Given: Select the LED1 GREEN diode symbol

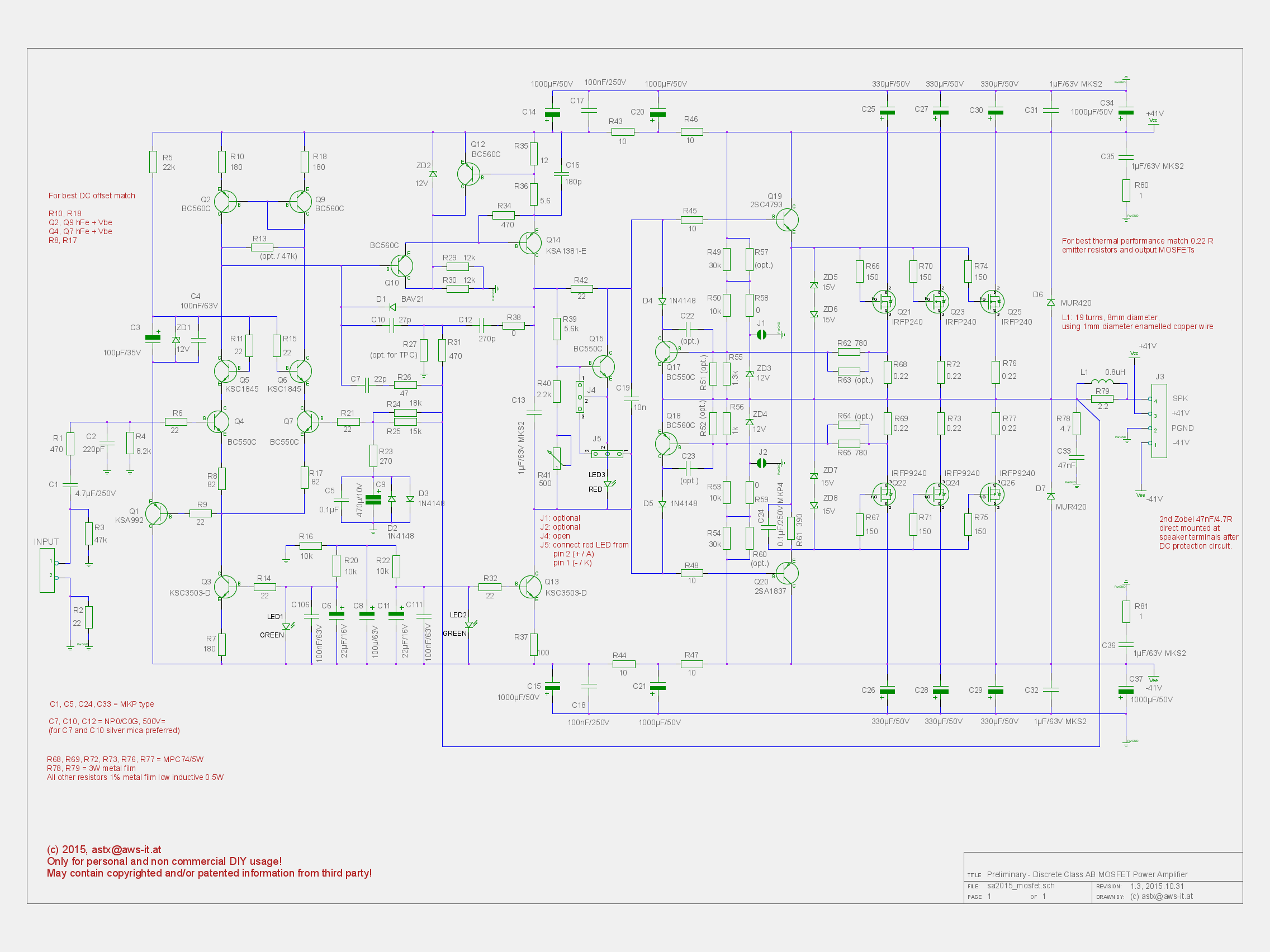Looking at the screenshot, I should point(286,626).
